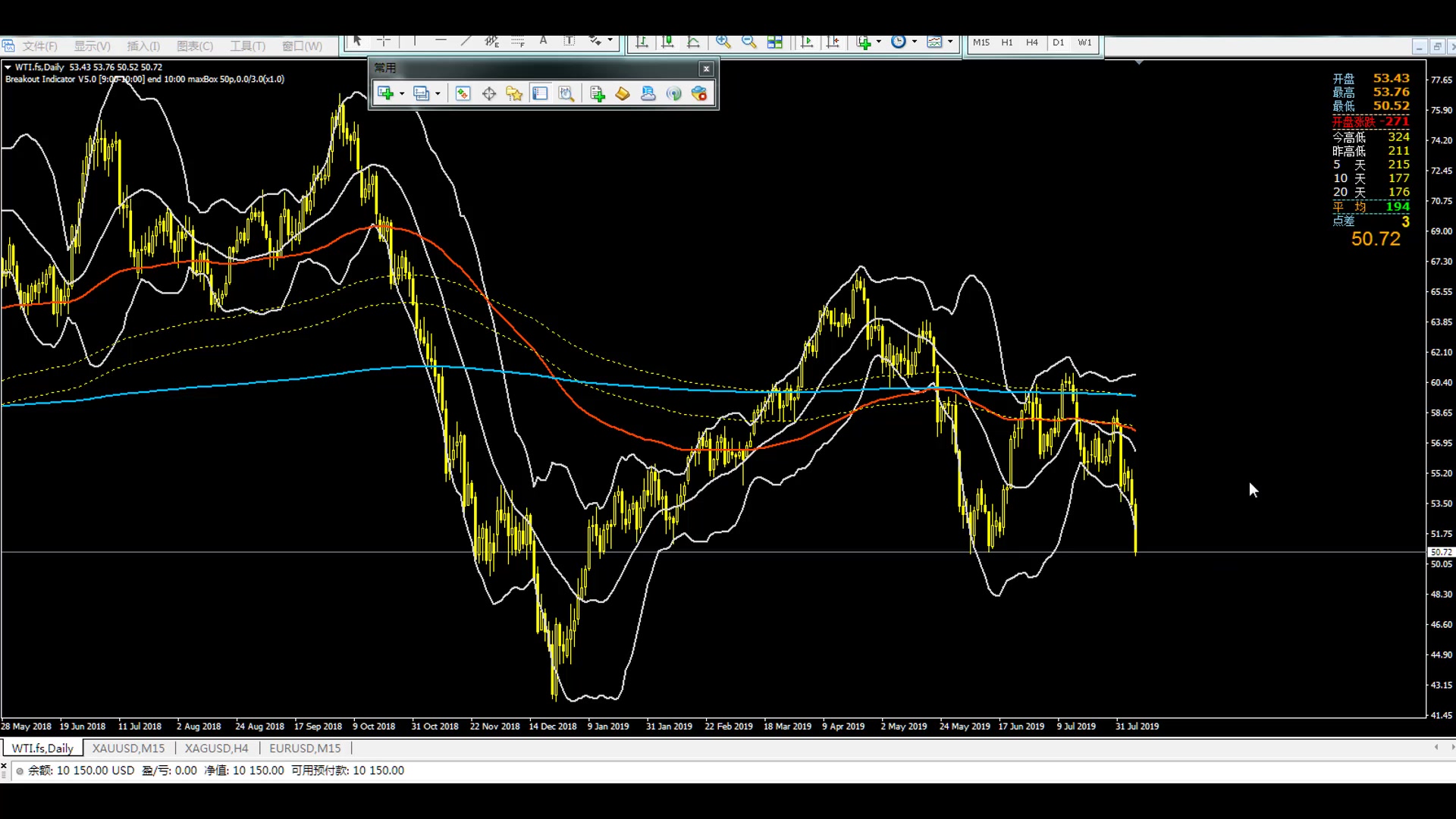The width and height of the screenshot is (1456, 819).
Task: Toggle the Navigator panel
Action: [514, 93]
